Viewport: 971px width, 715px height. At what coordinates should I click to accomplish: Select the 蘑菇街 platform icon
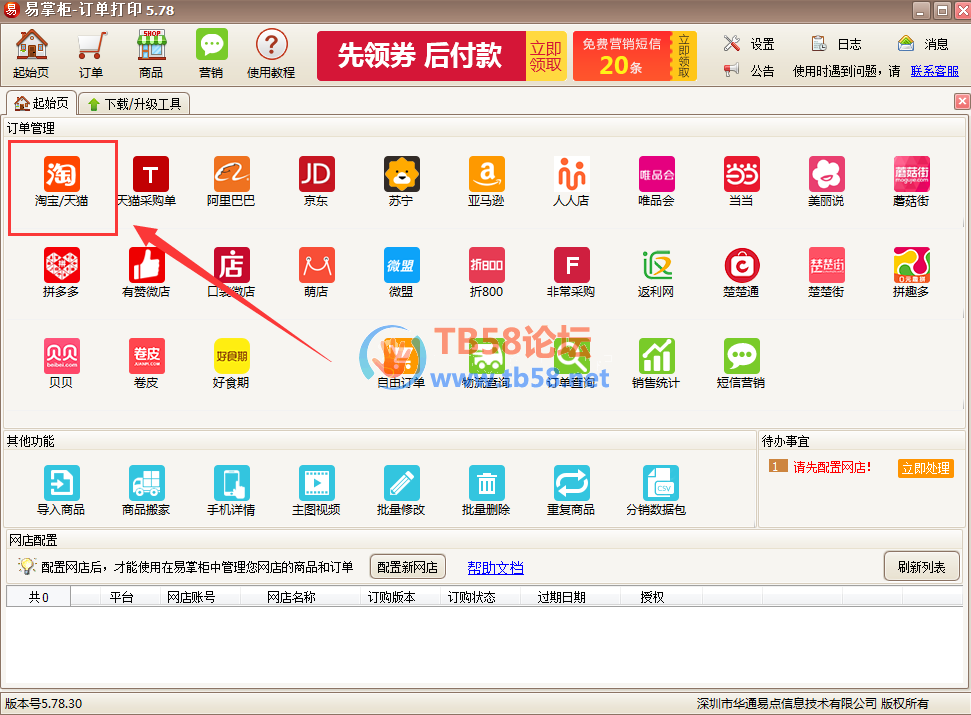point(911,181)
